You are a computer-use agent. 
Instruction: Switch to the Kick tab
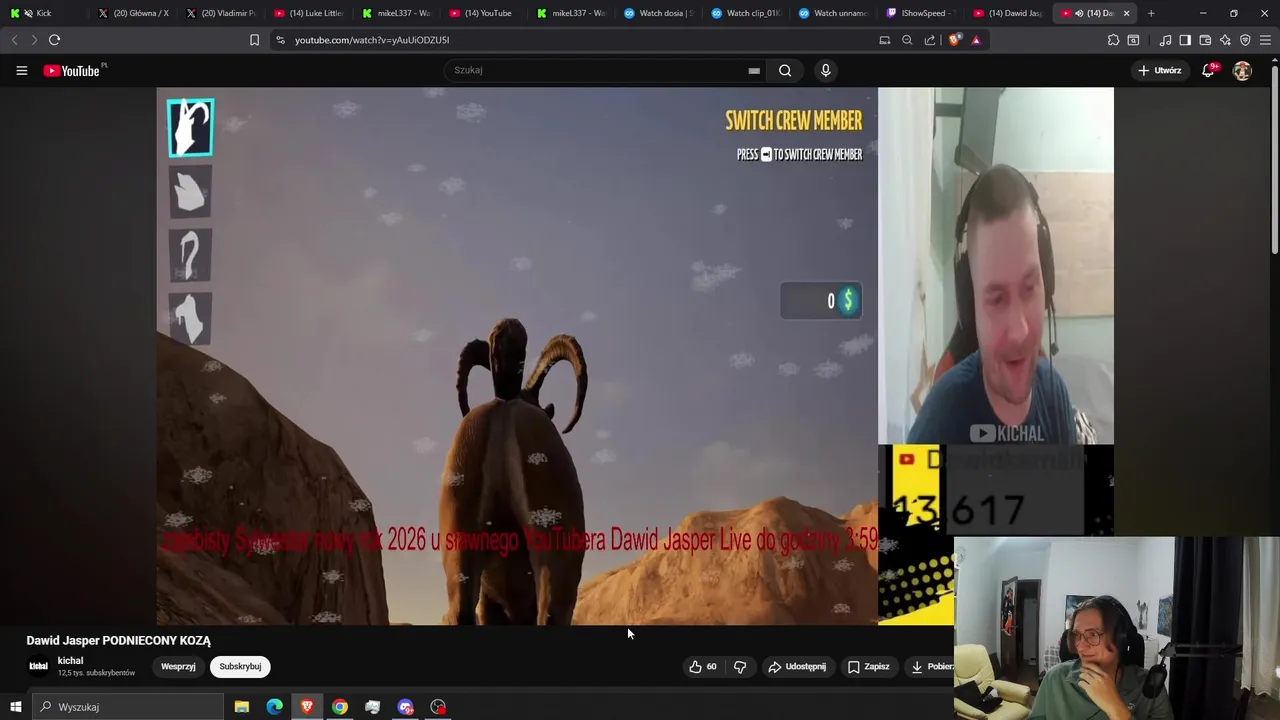(x=43, y=13)
